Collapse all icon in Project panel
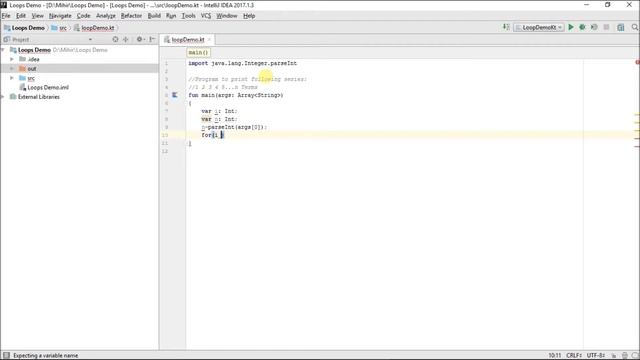This screenshot has height=360, width=640. pyautogui.click(x=126, y=39)
